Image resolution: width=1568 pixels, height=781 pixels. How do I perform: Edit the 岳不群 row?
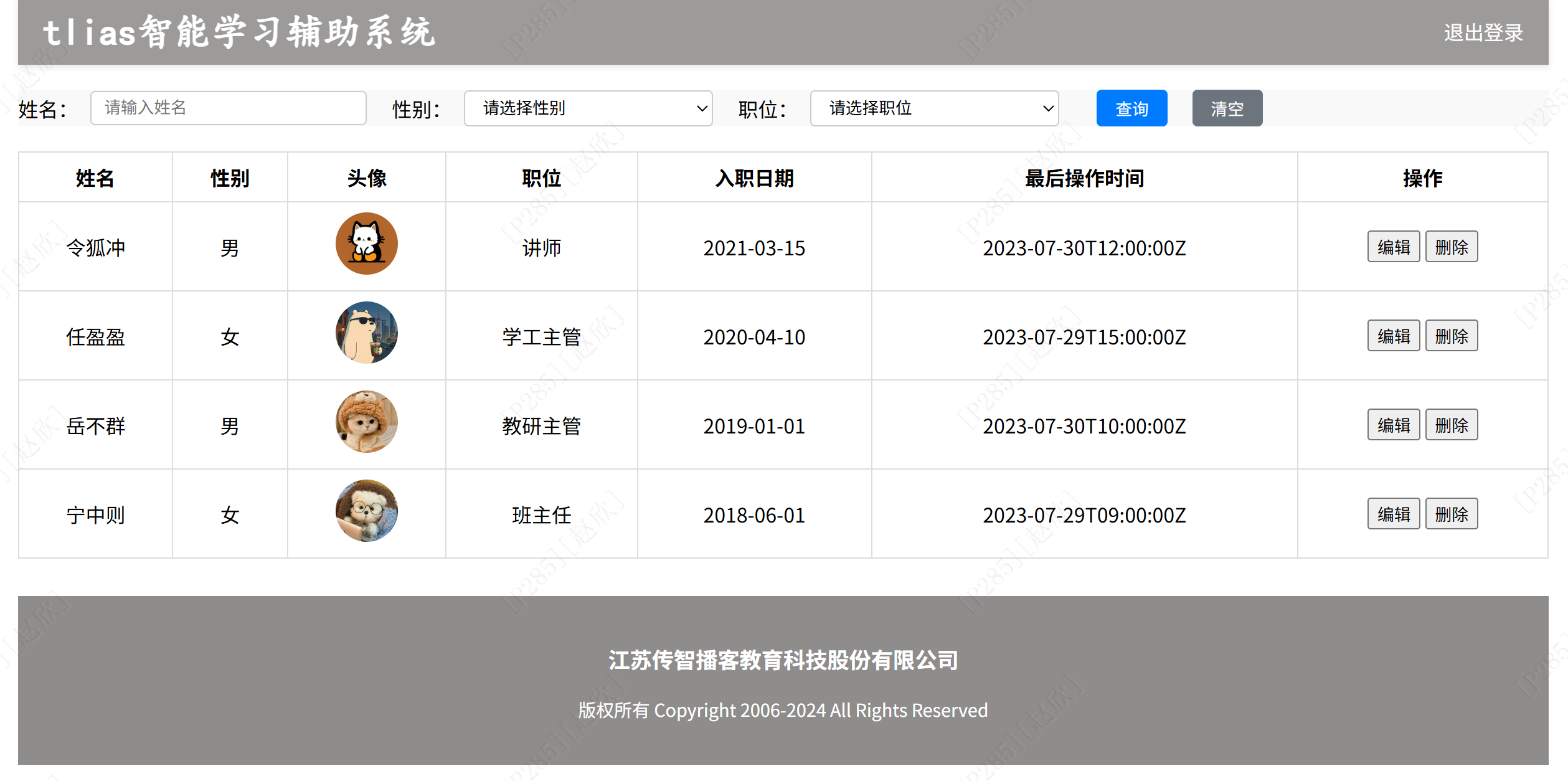tap(1393, 425)
